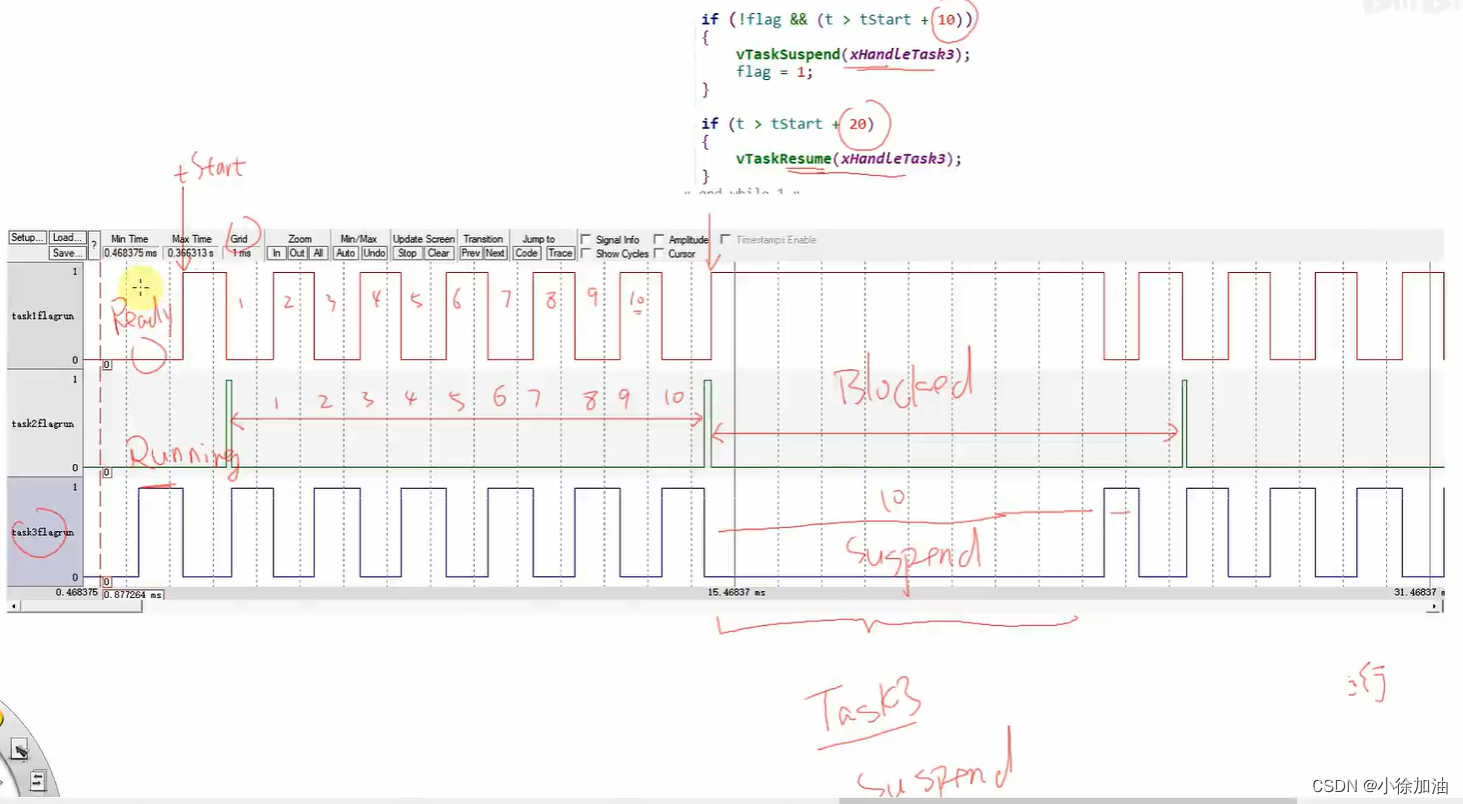This screenshot has width=1463, height=804.
Task: Jump to the Prev transition
Action: [471, 253]
